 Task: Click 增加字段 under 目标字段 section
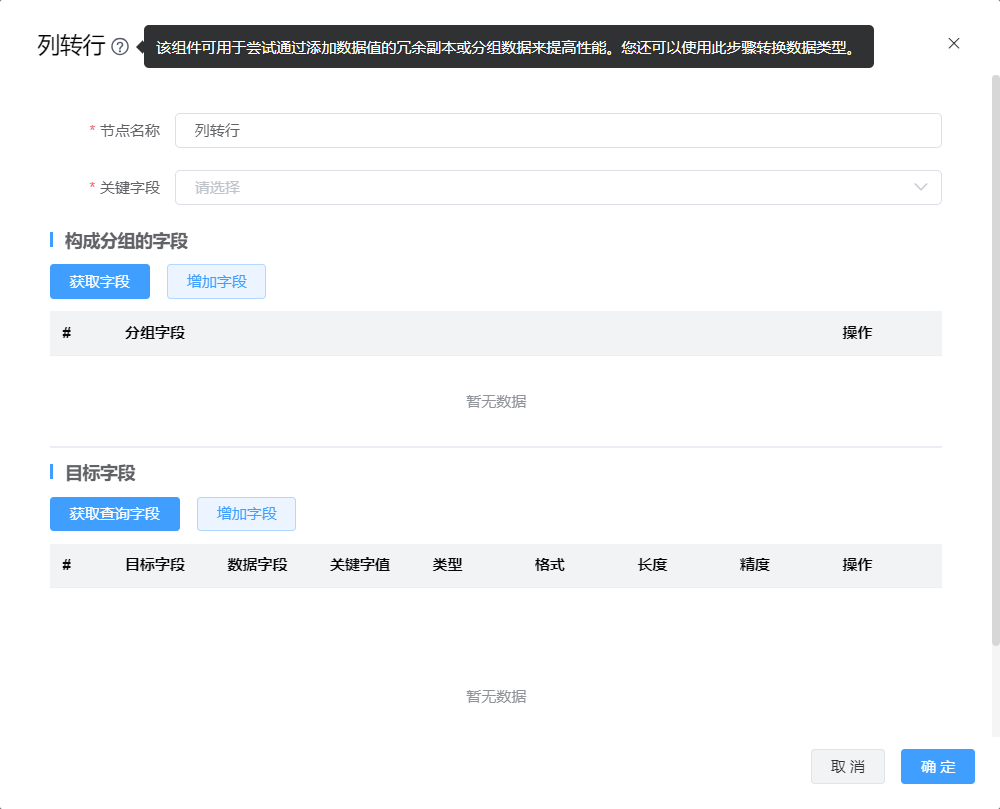(246, 514)
